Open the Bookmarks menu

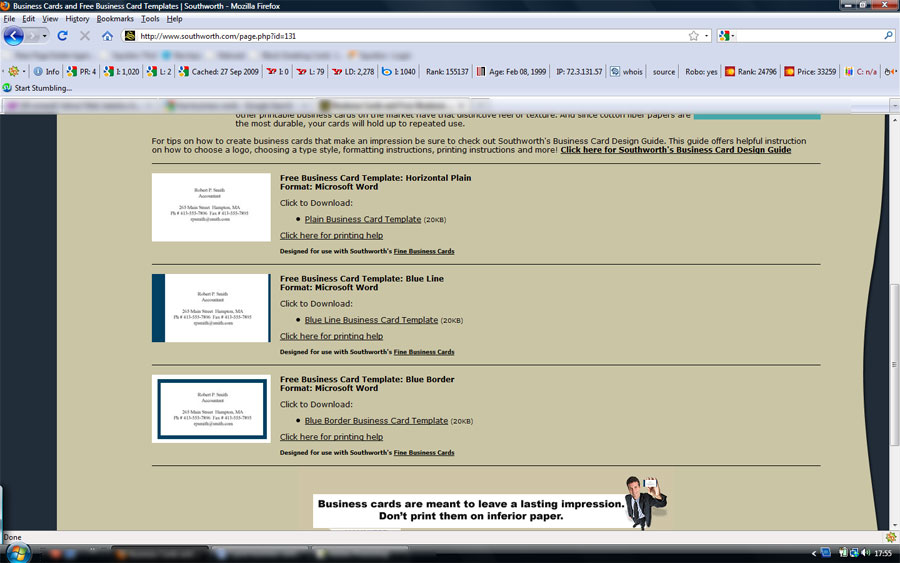pos(115,18)
